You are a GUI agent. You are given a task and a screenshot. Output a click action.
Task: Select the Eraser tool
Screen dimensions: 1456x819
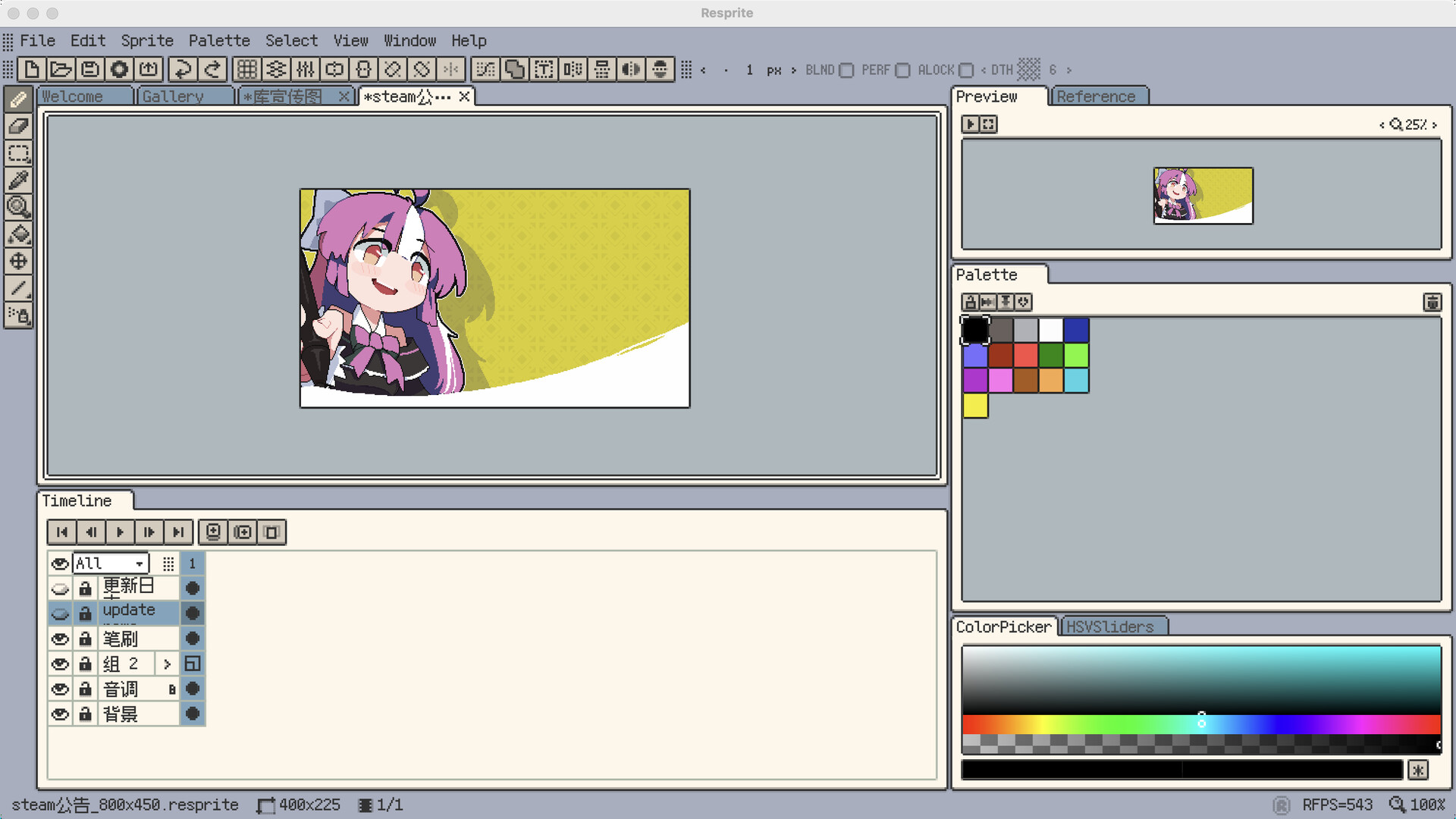click(x=18, y=126)
